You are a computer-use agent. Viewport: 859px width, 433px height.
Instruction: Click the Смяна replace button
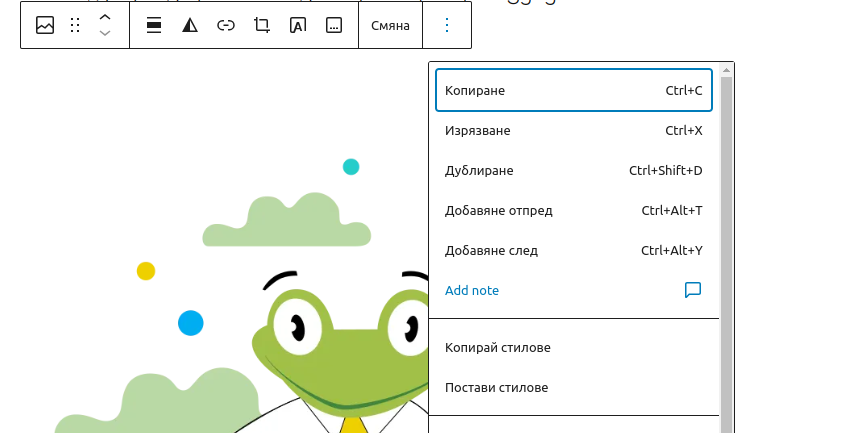point(390,26)
